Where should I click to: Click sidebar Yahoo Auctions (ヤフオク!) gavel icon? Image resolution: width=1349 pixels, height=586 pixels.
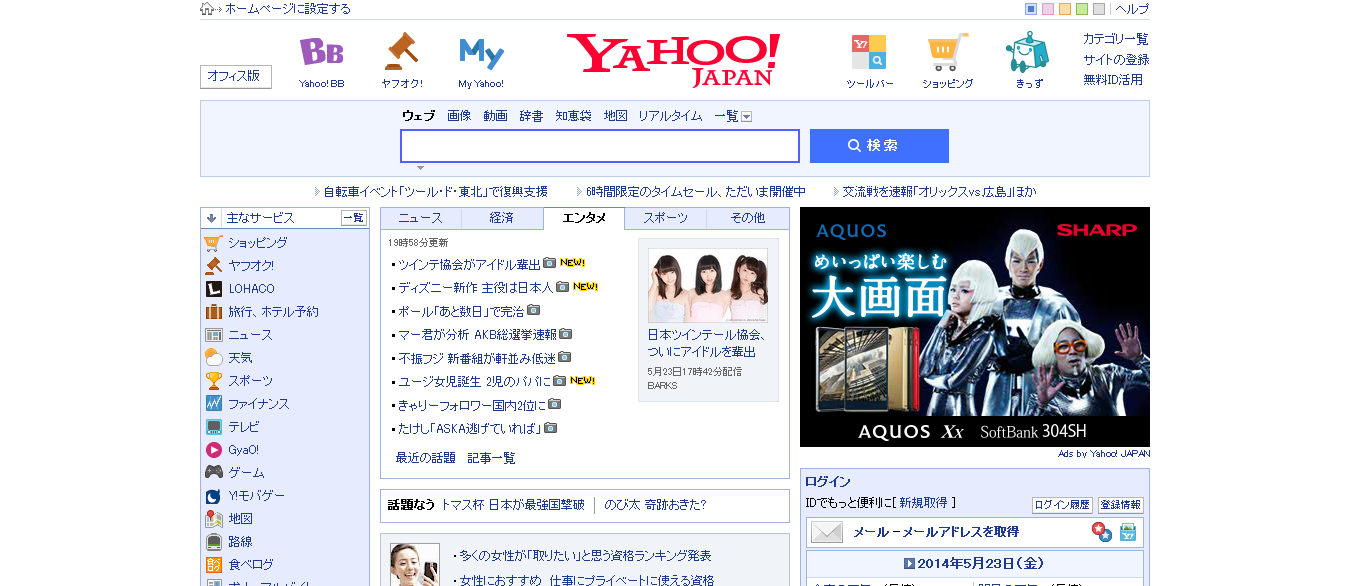[213, 265]
